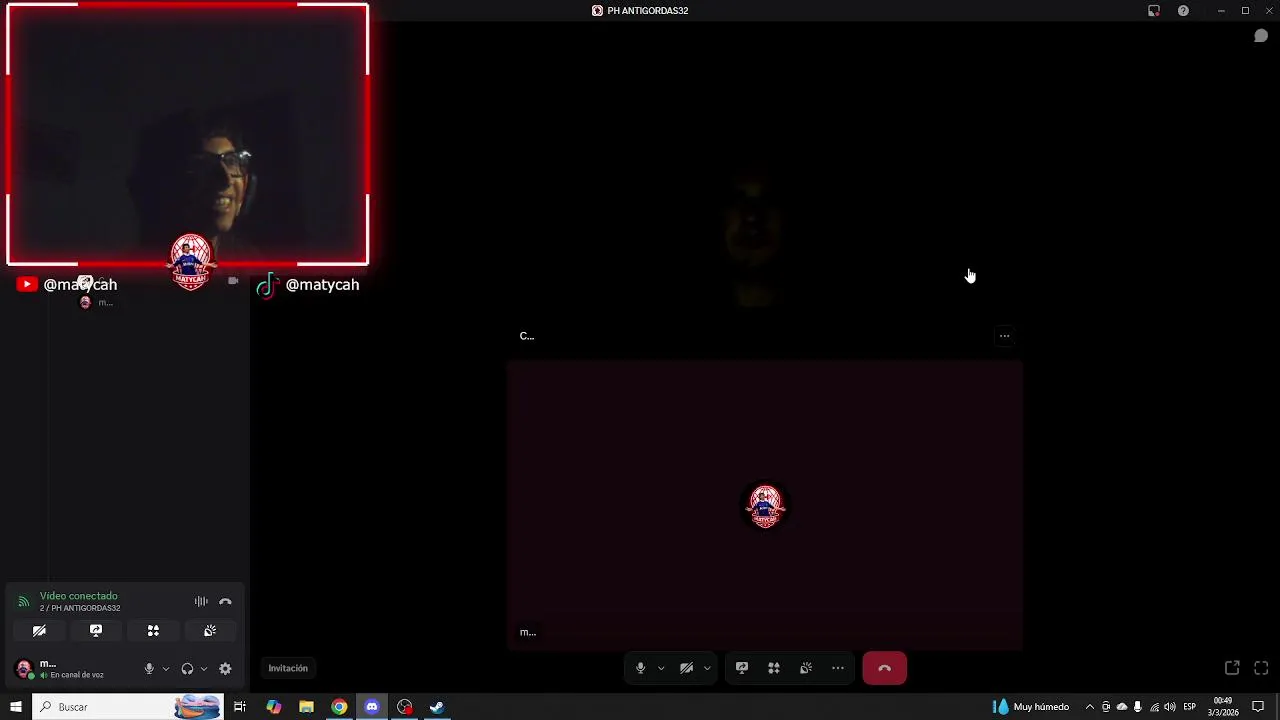Viewport: 1280px width, 720px height.
Task: Click the "En canal de voz" status text
Action: tap(77, 675)
